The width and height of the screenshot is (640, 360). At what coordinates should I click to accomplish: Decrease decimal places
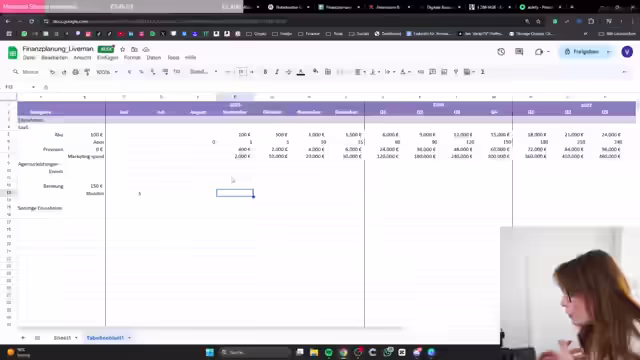point(153,72)
